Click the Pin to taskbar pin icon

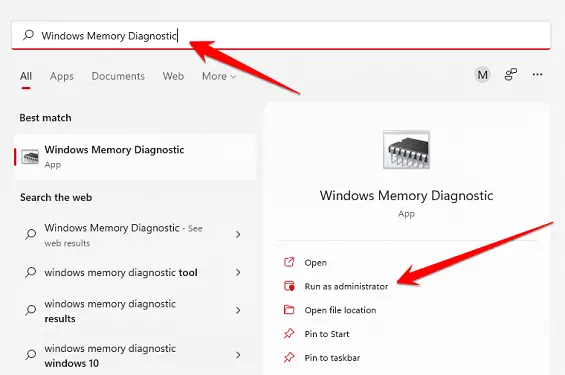pyautogui.click(x=289, y=357)
